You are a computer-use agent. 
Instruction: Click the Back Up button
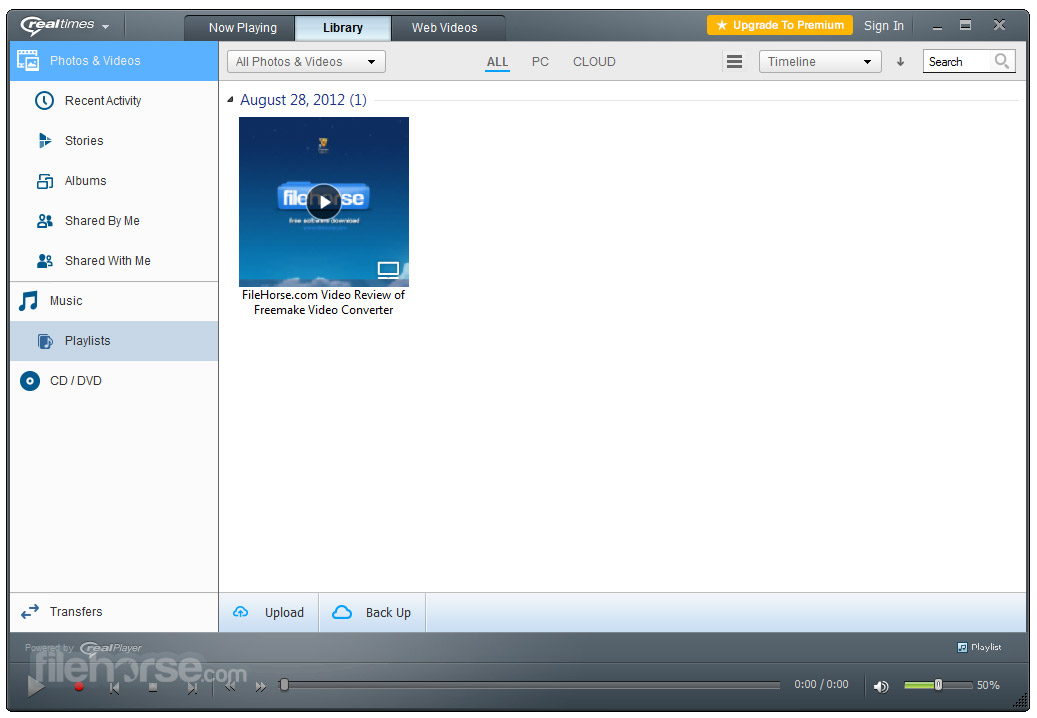point(371,612)
